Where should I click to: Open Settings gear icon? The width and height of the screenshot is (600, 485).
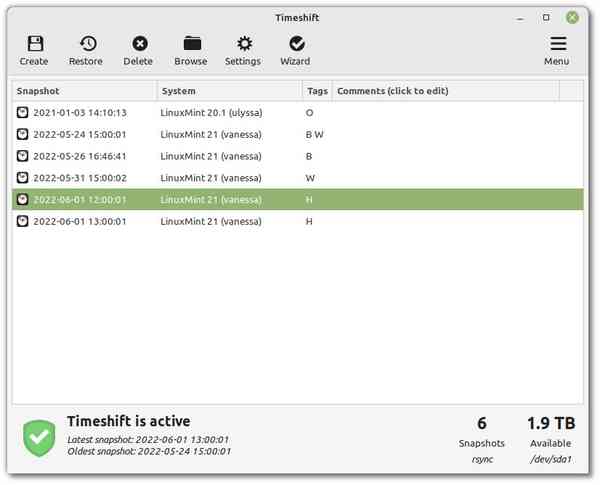(x=244, y=44)
